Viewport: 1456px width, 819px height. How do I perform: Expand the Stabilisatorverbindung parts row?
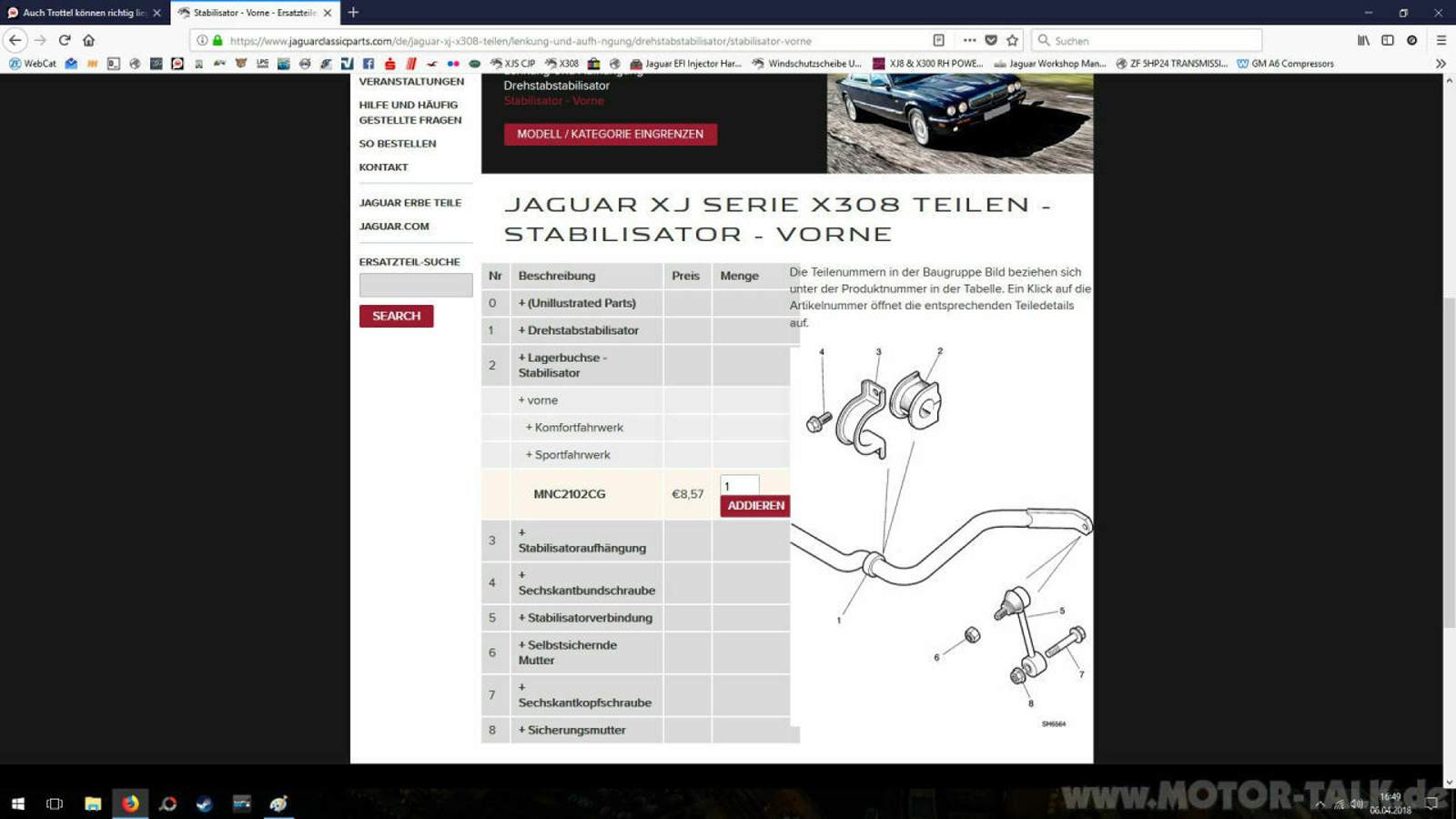[589, 618]
